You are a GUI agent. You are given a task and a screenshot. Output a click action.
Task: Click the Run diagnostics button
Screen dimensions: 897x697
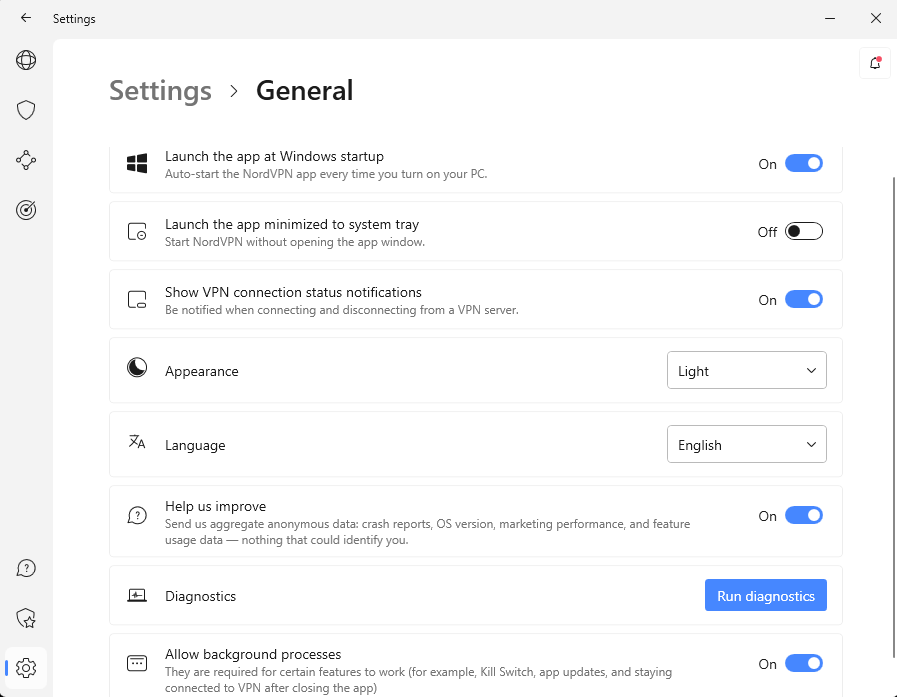(765, 596)
